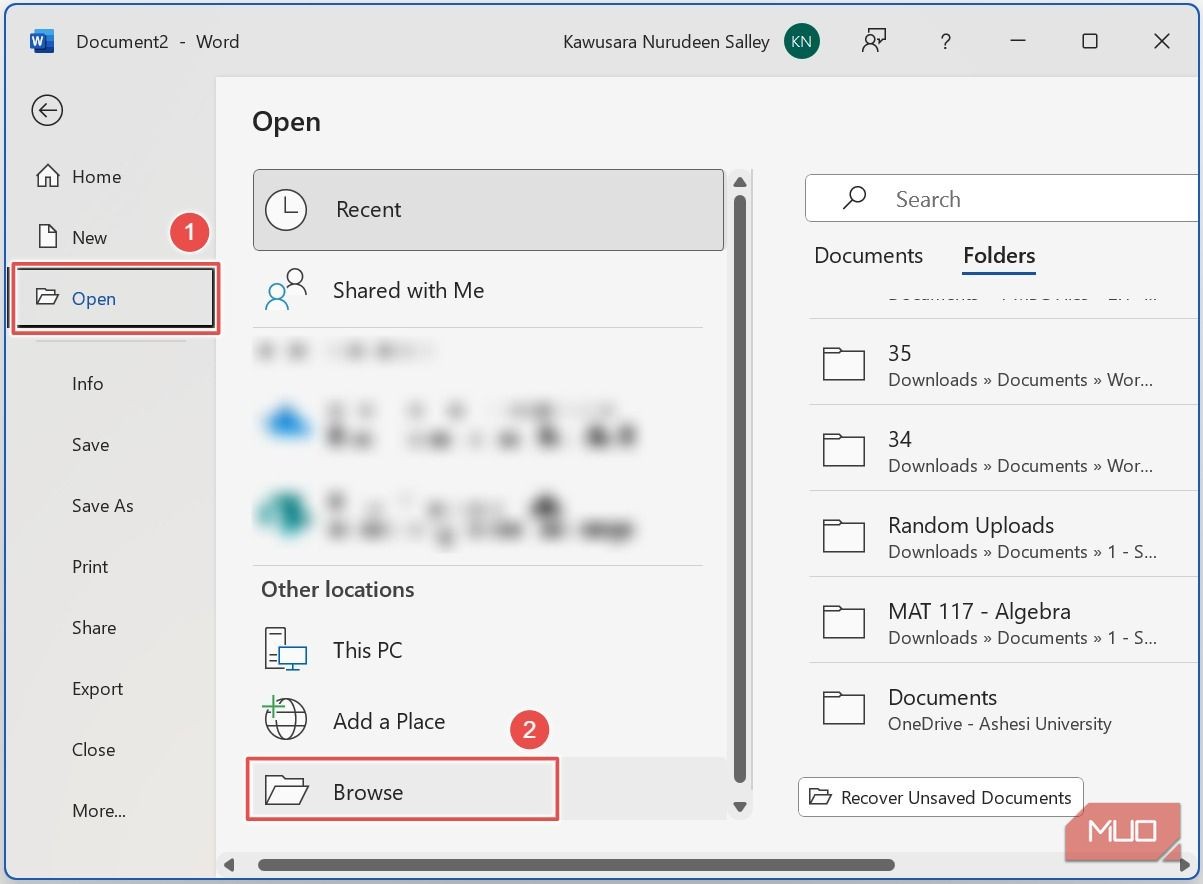
Task: Open folder named 34
Action: click(1003, 451)
